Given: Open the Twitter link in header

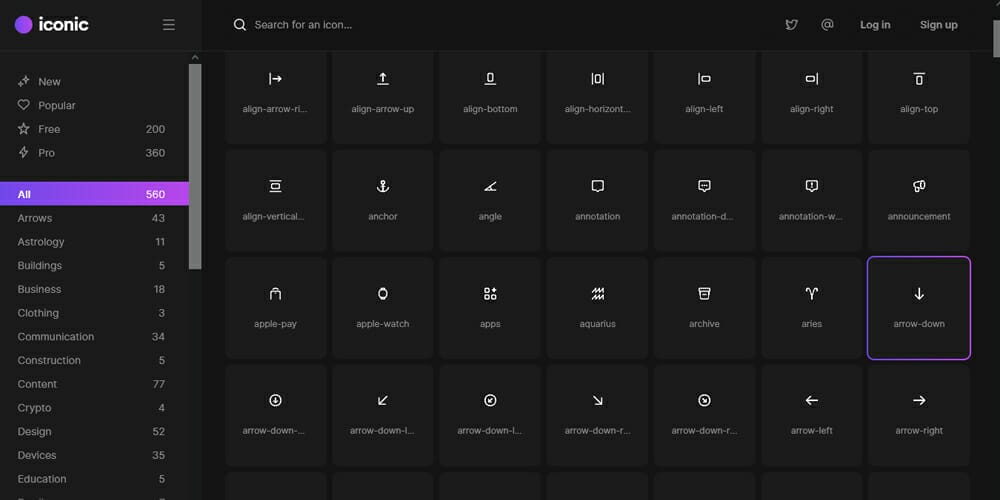Looking at the screenshot, I should pyautogui.click(x=791, y=25).
